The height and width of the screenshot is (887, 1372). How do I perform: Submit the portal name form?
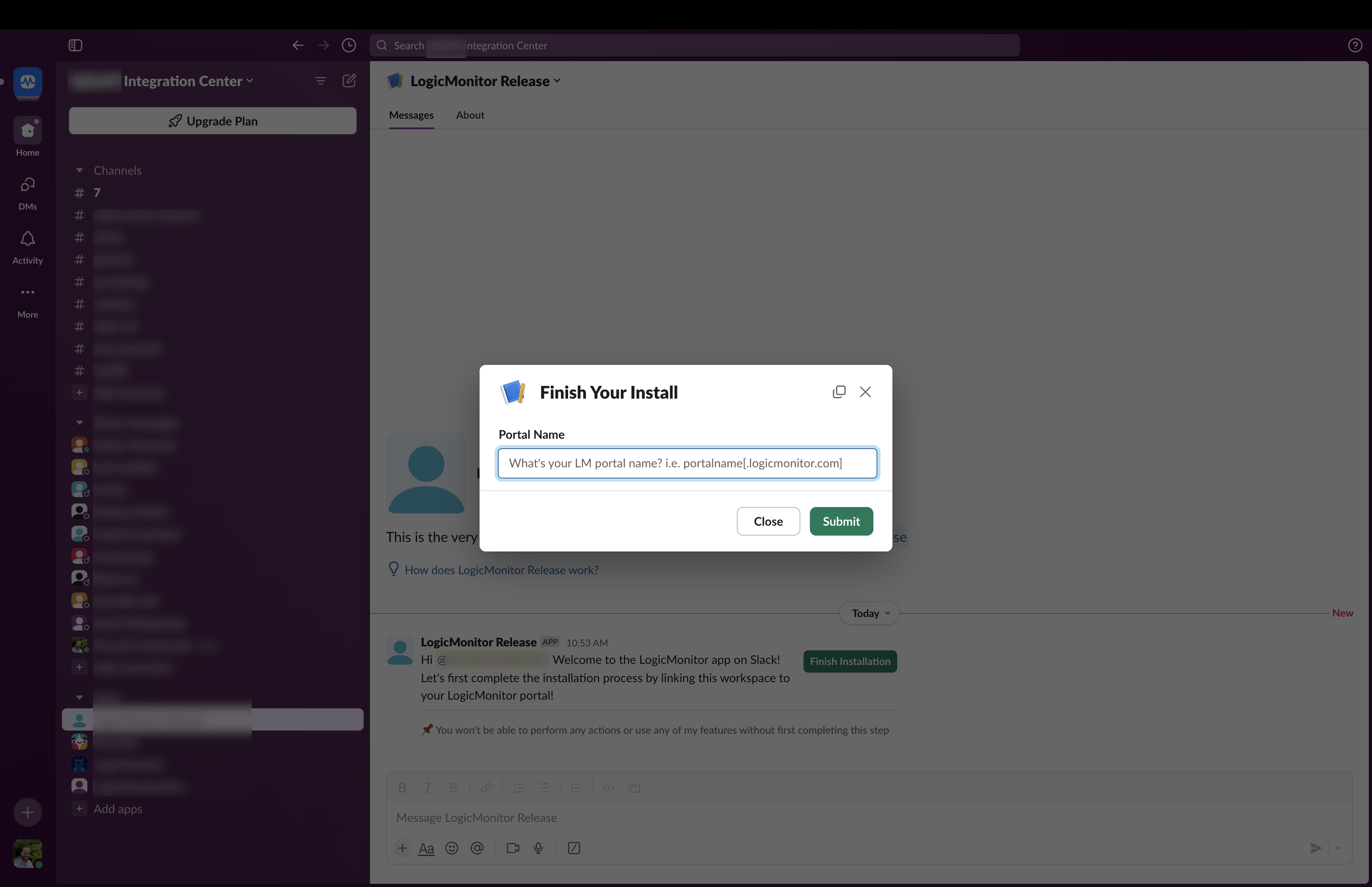coord(840,521)
